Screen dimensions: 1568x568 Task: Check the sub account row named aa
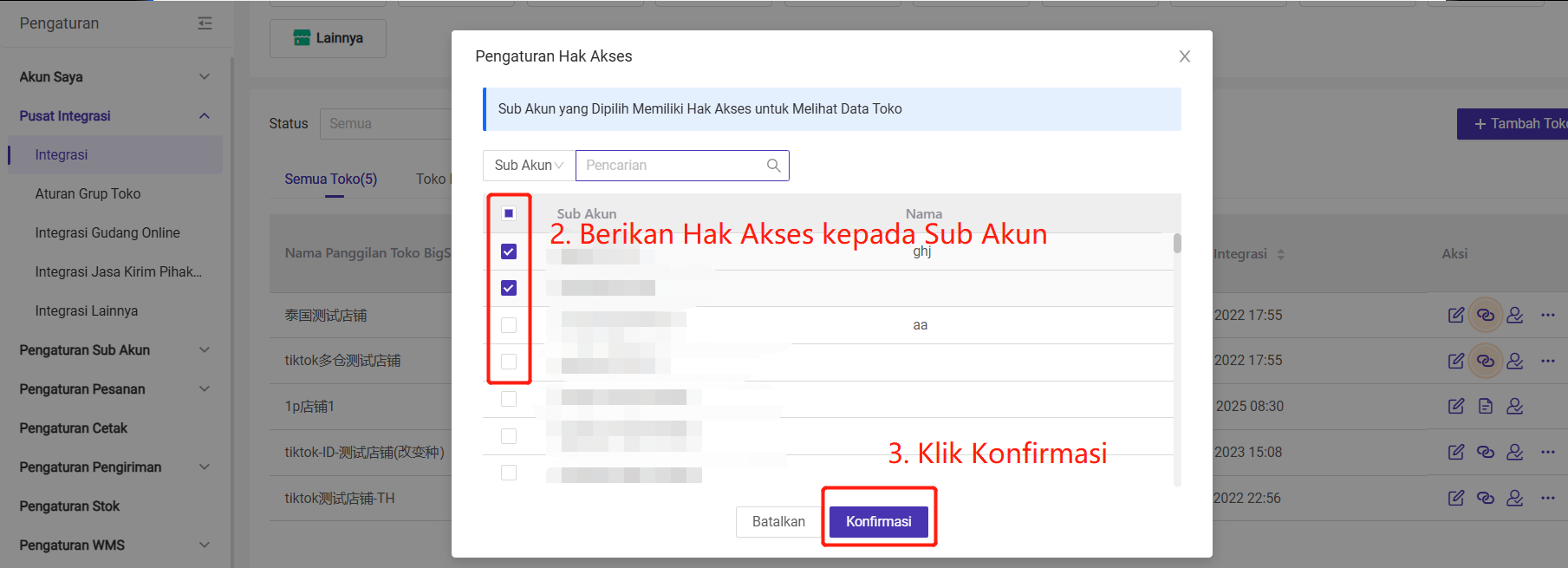[509, 325]
